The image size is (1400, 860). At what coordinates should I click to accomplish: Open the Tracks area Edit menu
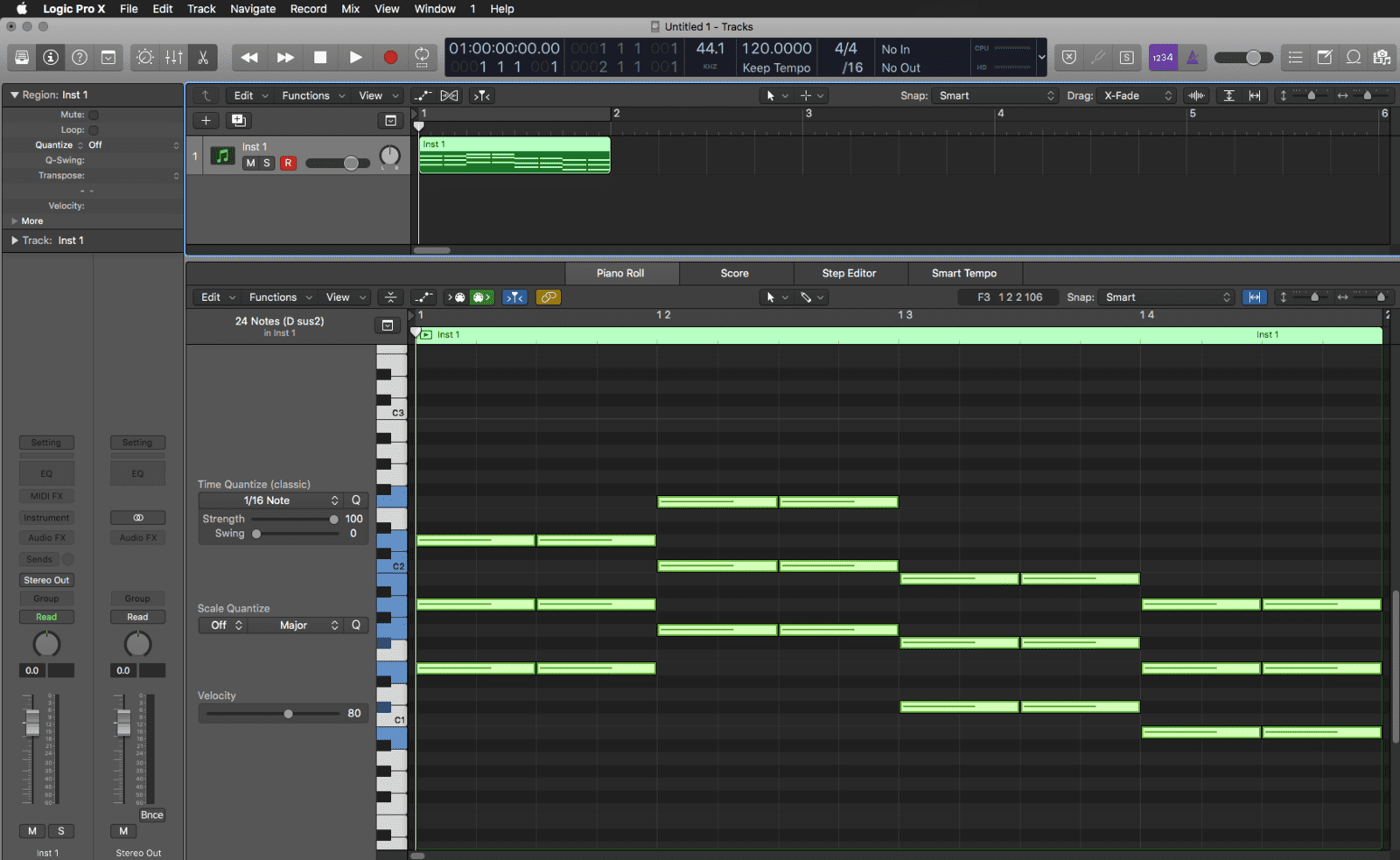click(250, 95)
